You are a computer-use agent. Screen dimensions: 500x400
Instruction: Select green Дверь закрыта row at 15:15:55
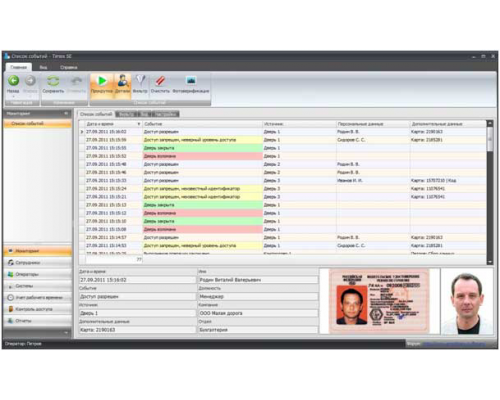[282, 148]
